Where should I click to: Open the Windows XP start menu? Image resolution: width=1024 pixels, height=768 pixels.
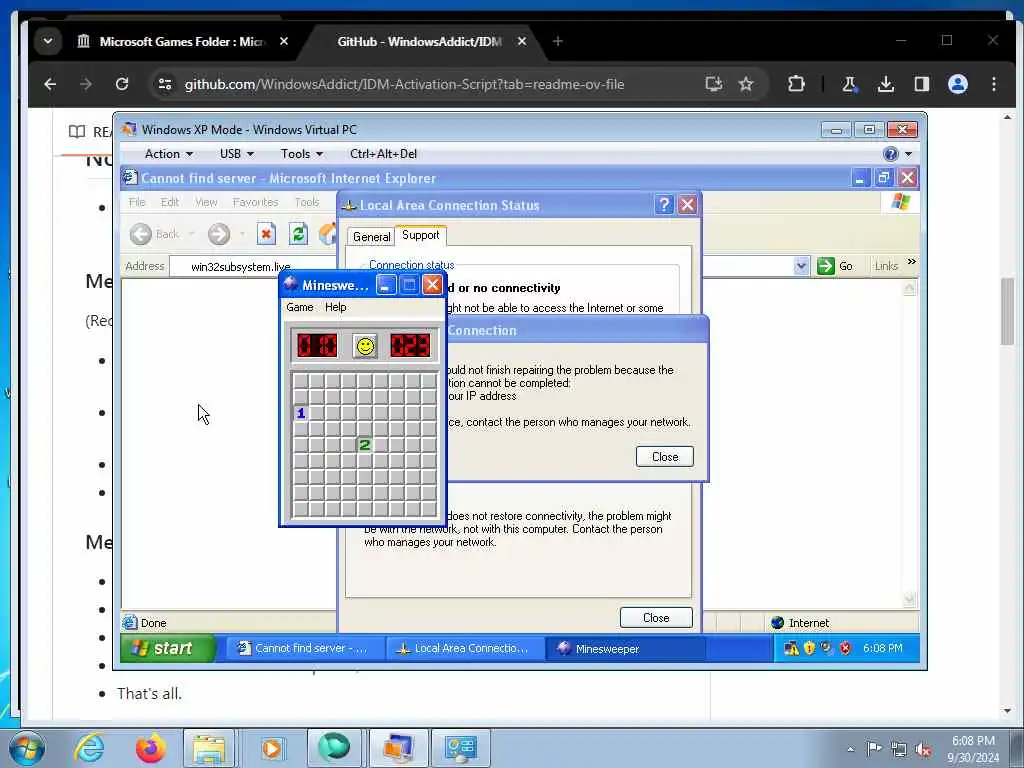pyautogui.click(x=168, y=648)
